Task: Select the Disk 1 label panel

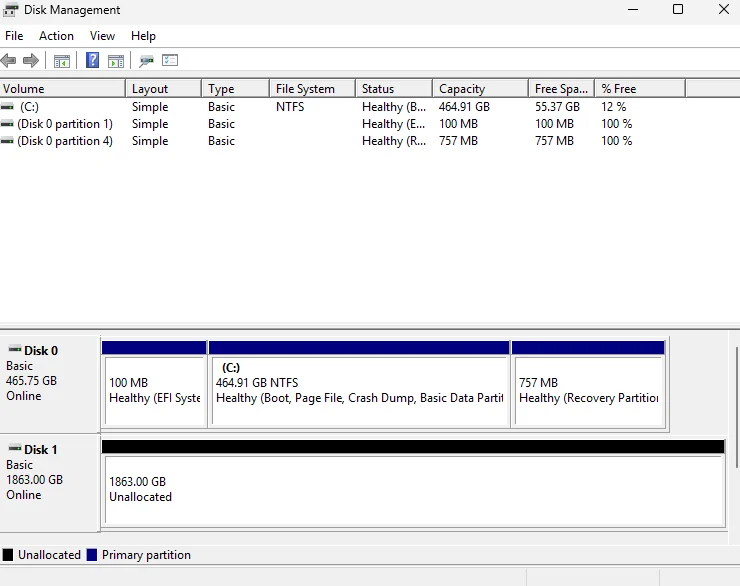Action: [x=50, y=483]
